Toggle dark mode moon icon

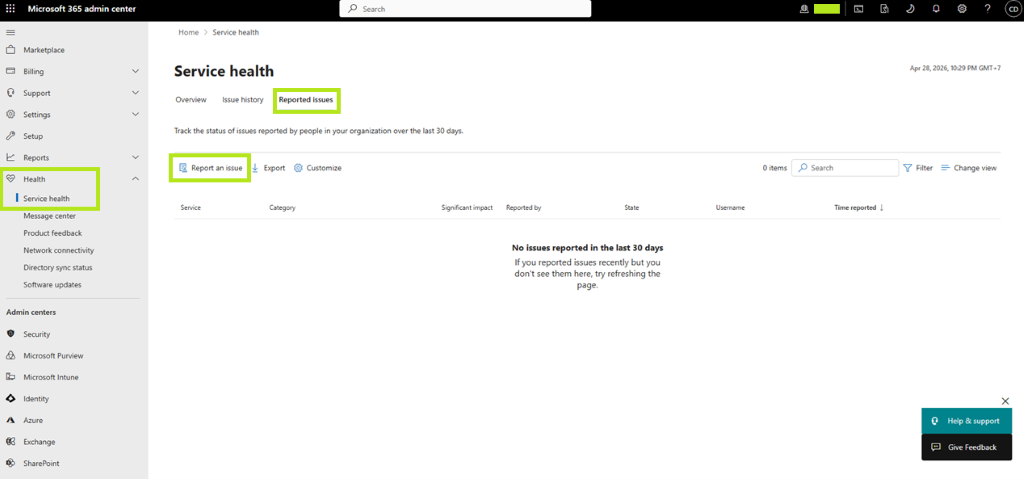(910, 8)
